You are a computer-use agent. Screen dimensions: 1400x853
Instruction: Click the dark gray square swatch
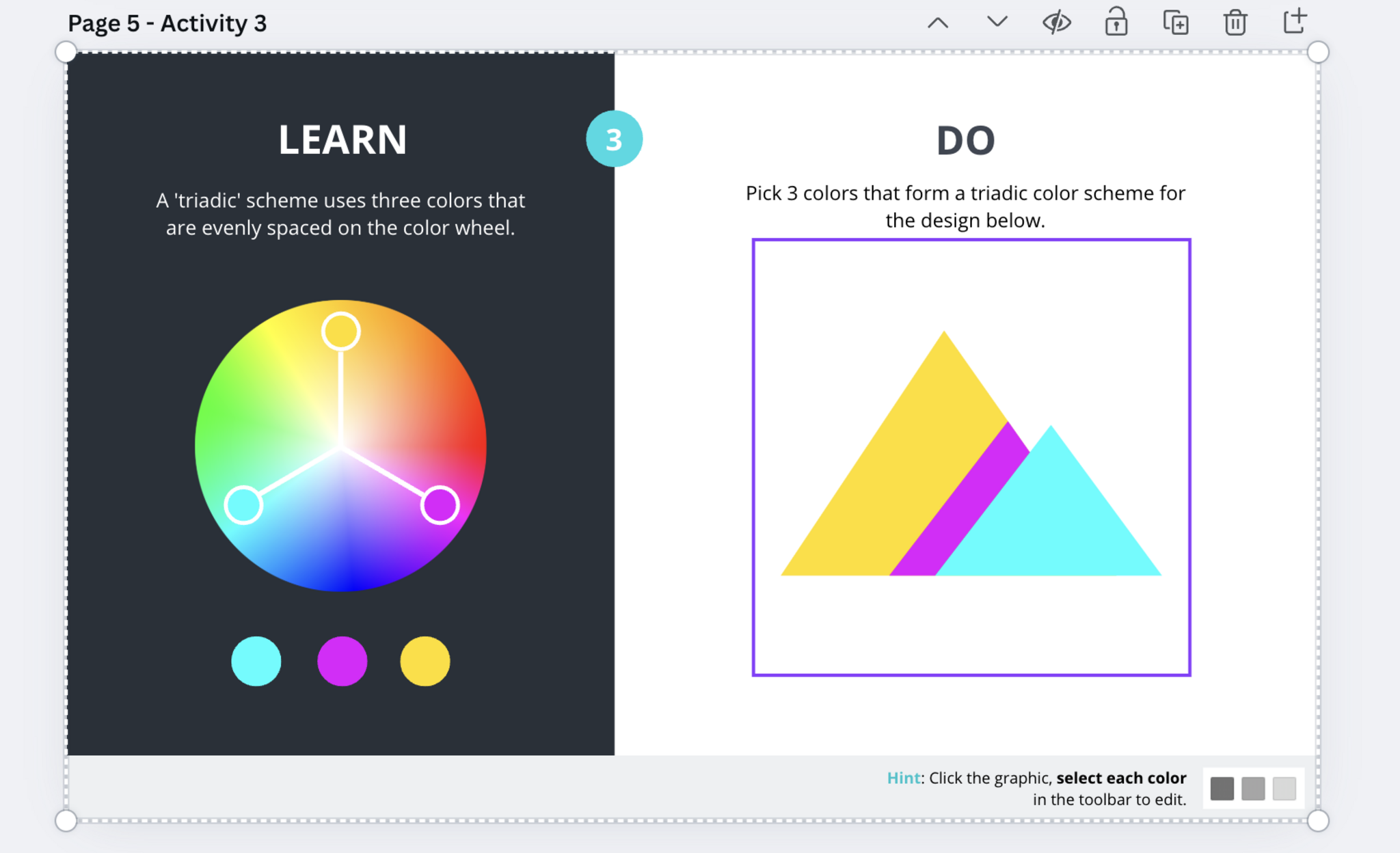coord(1222,788)
